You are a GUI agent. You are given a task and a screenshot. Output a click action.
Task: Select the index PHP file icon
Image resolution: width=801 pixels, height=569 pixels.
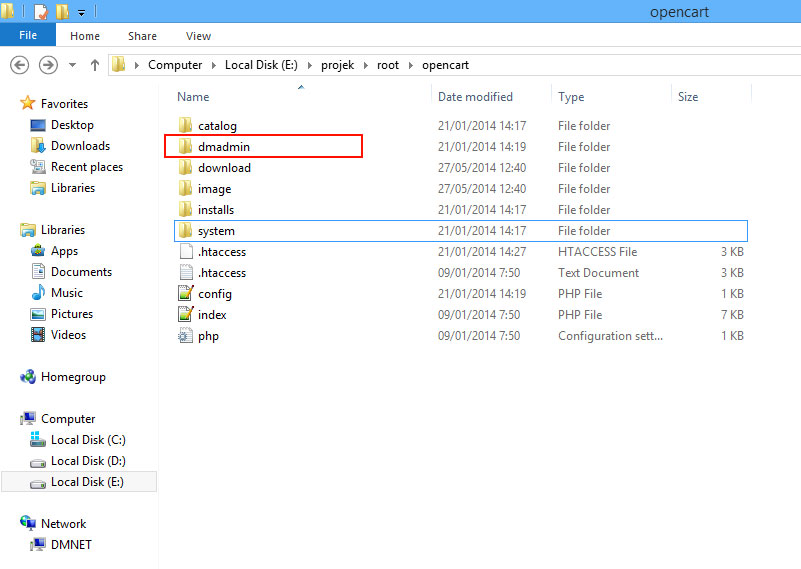pyautogui.click(x=185, y=314)
